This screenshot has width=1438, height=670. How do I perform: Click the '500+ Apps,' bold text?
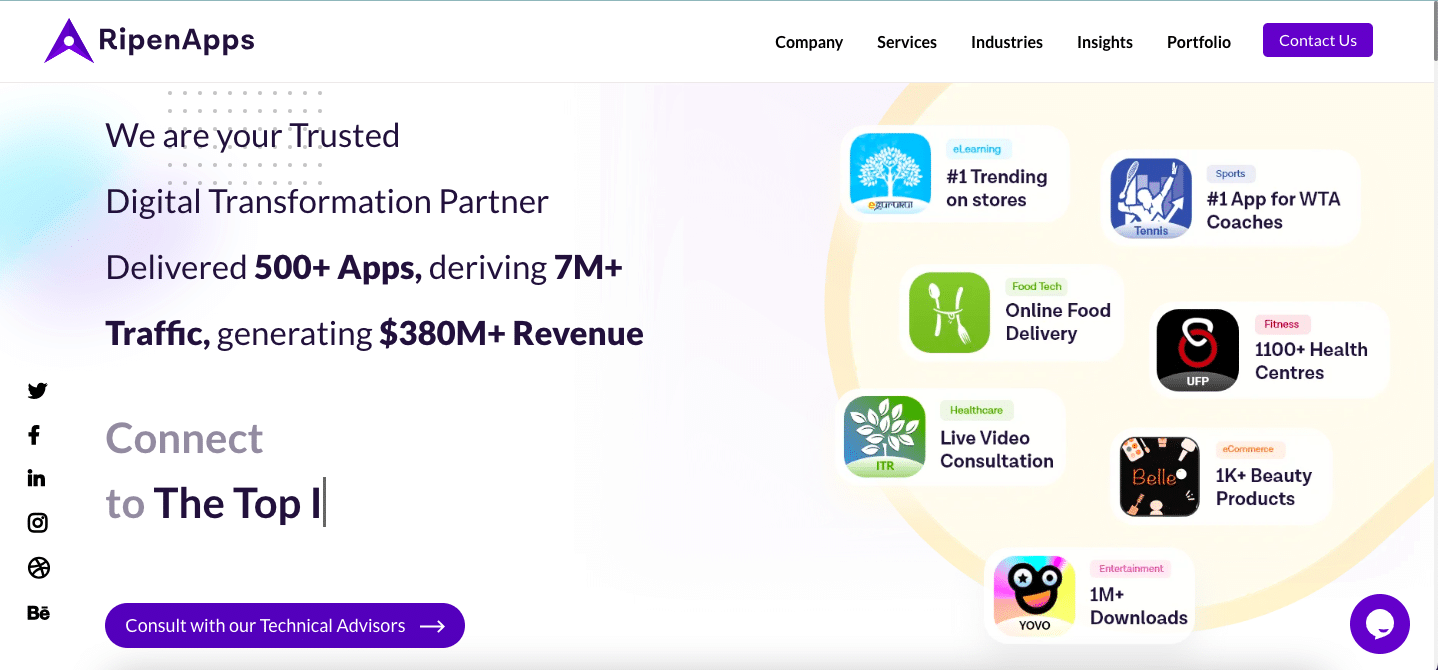338,268
